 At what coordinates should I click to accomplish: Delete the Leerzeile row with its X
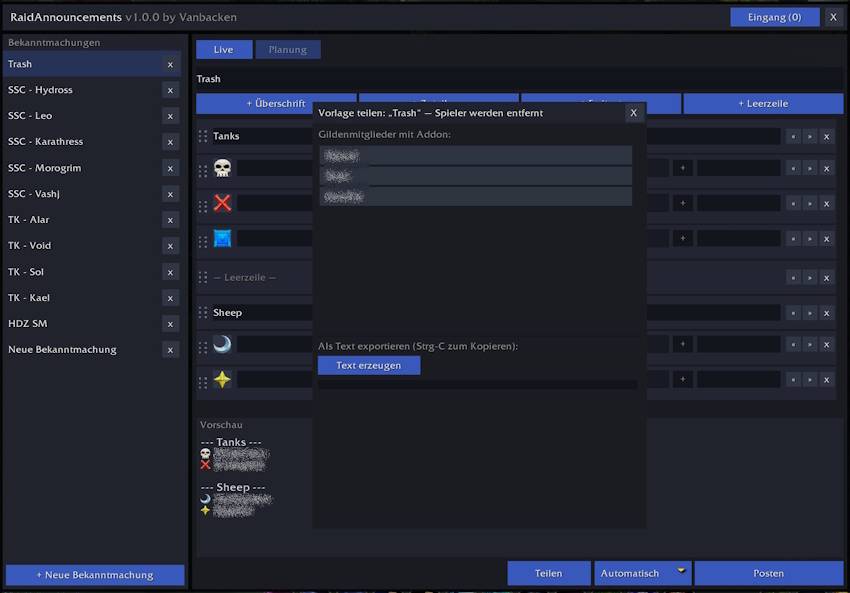coord(827,278)
